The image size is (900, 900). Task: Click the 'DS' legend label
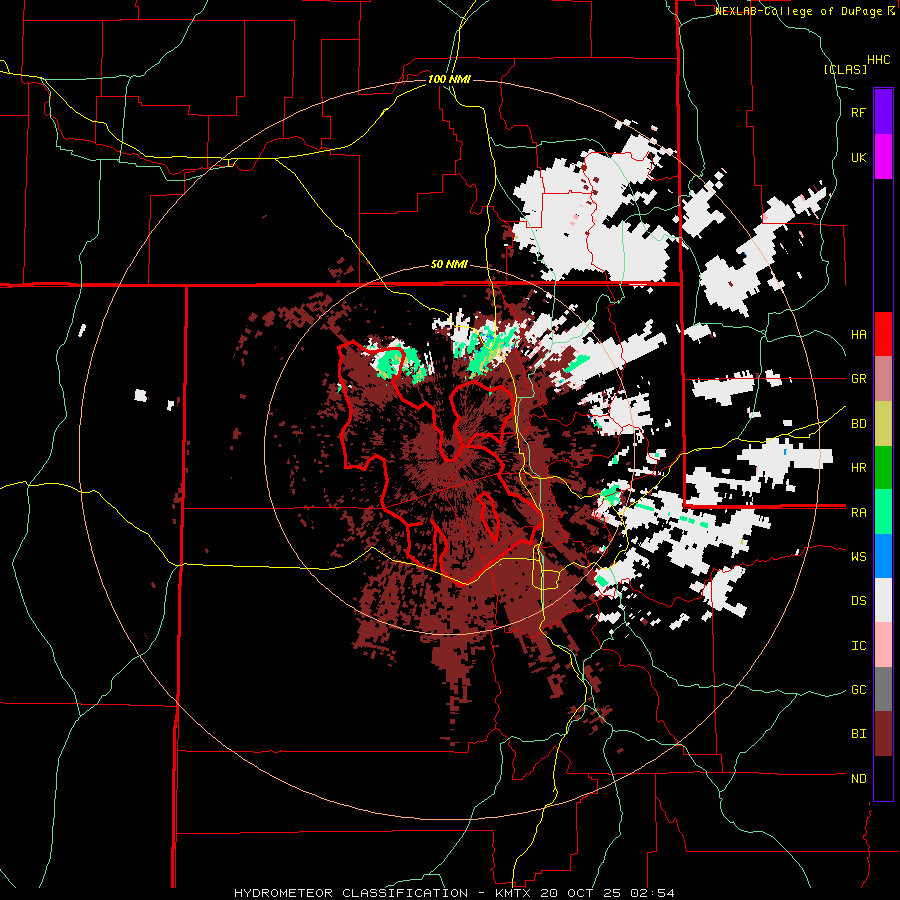tap(858, 601)
